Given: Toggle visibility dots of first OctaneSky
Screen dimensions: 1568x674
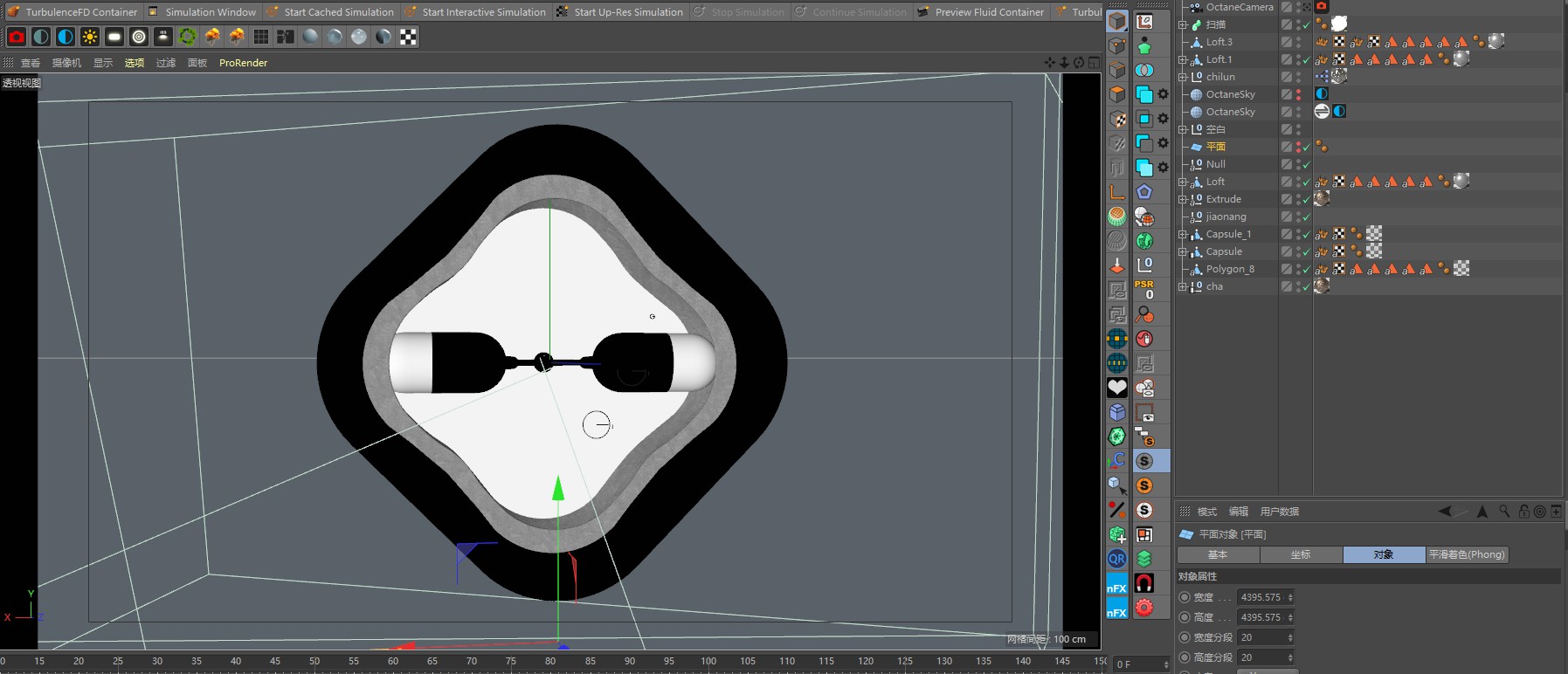Looking at the screenshot, I should pos(1299,94).
